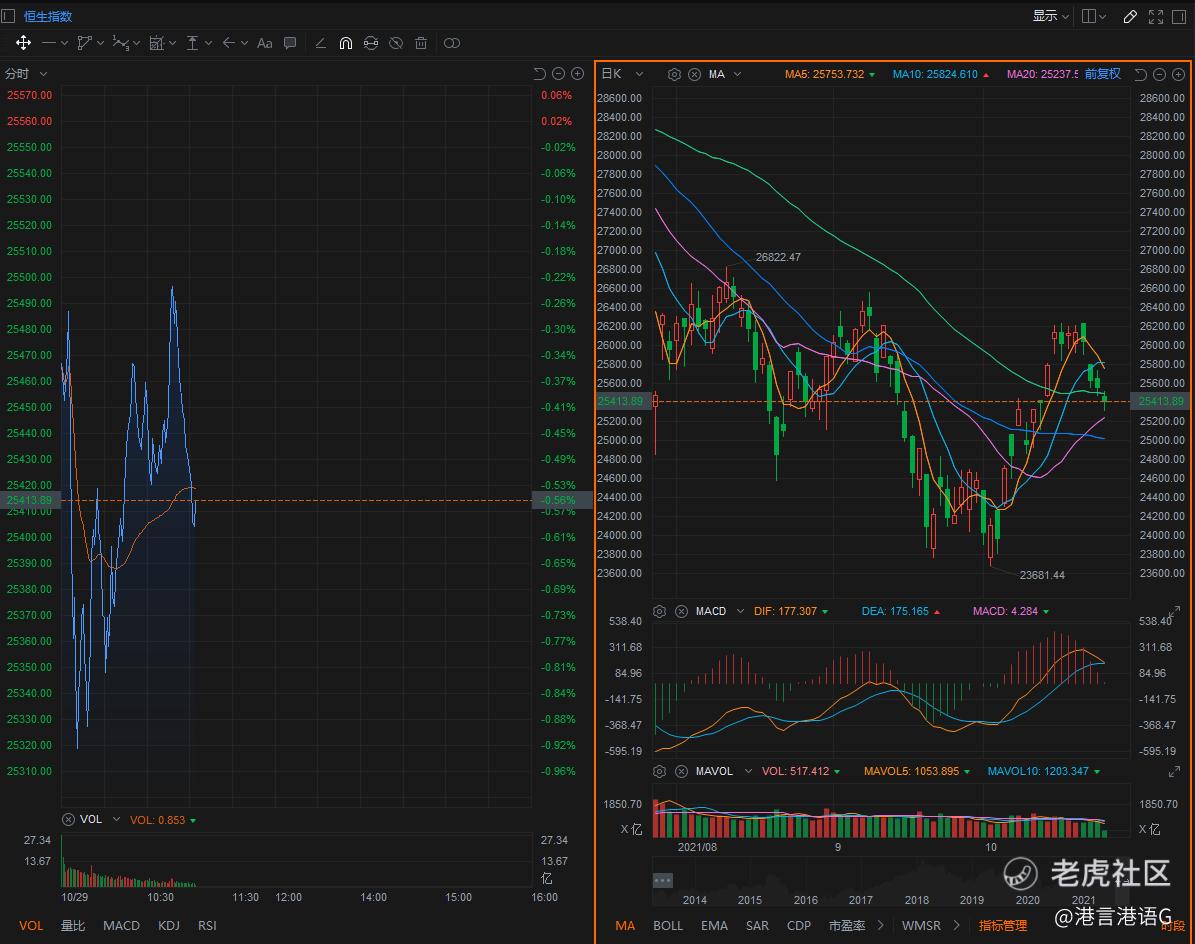Remove the MA indicator from chart

[x=694, y=74]
